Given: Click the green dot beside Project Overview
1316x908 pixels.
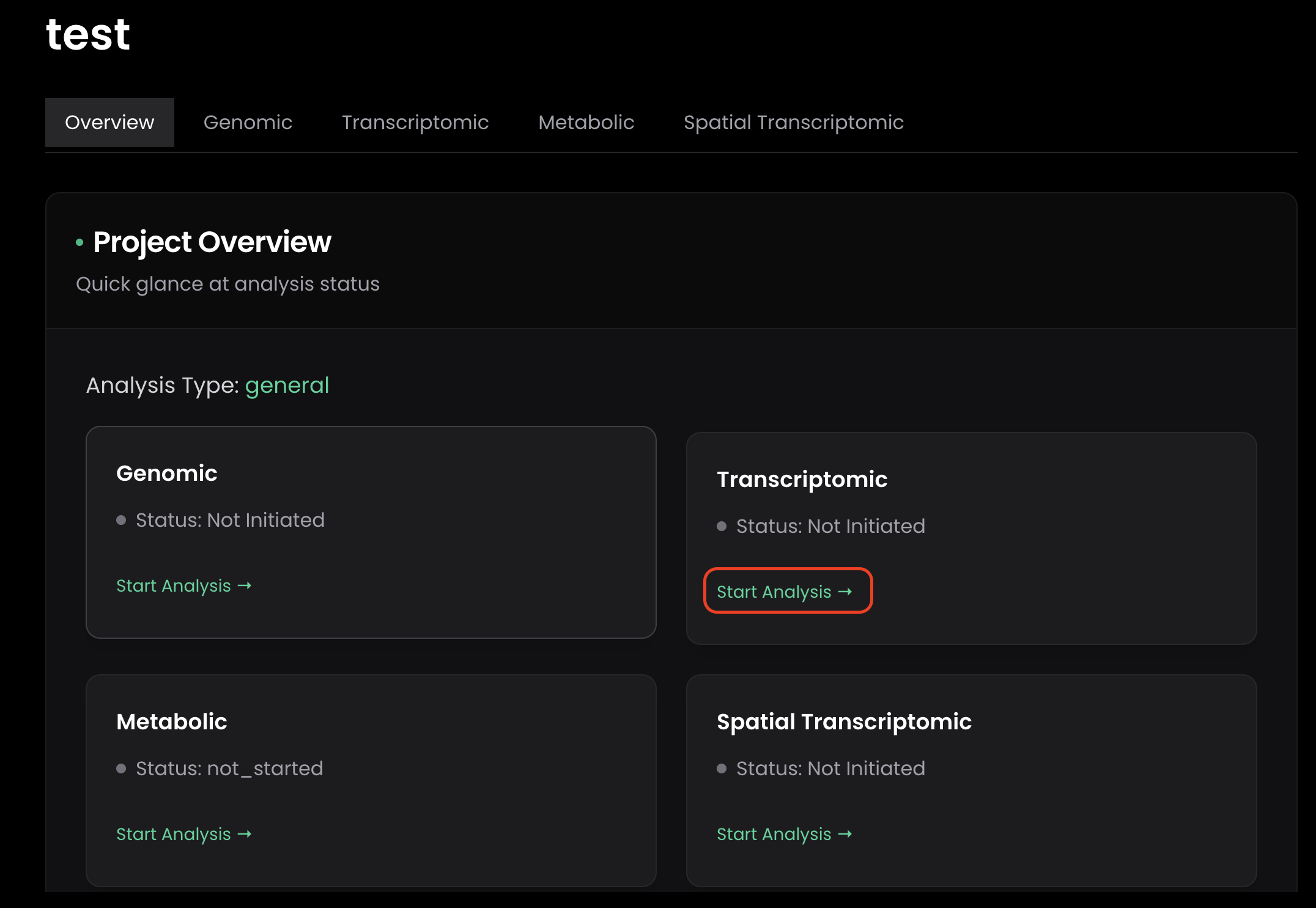Looking at the screenshot, I should click(x=79, y=243).
